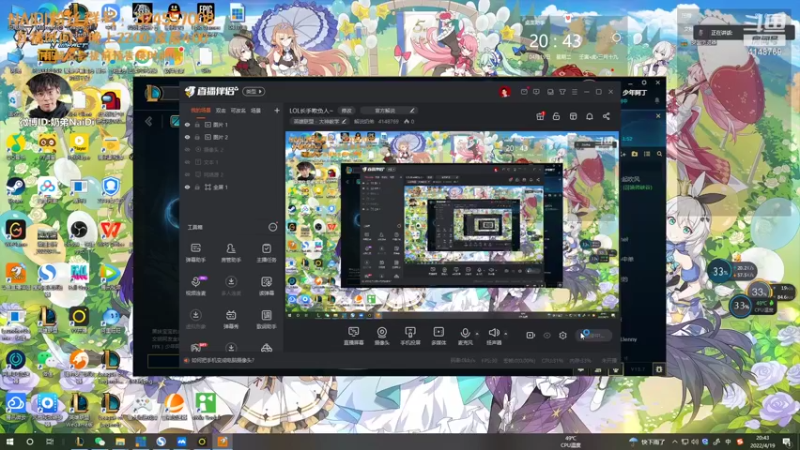Hide the 图片 1 layer
The width and height of the screenshot is (800, 450).
coord(187,124)
